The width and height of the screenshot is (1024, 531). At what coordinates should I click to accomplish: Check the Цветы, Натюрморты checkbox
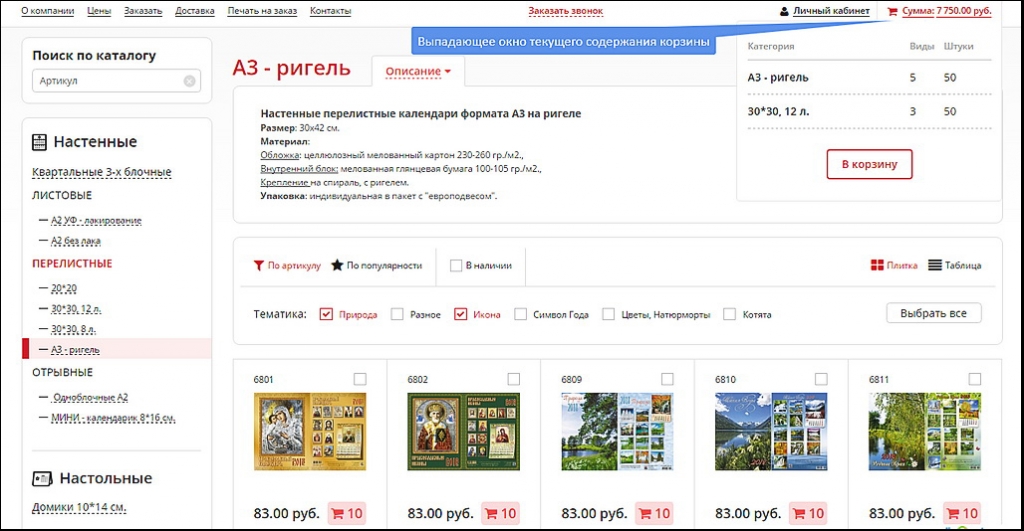609,314
